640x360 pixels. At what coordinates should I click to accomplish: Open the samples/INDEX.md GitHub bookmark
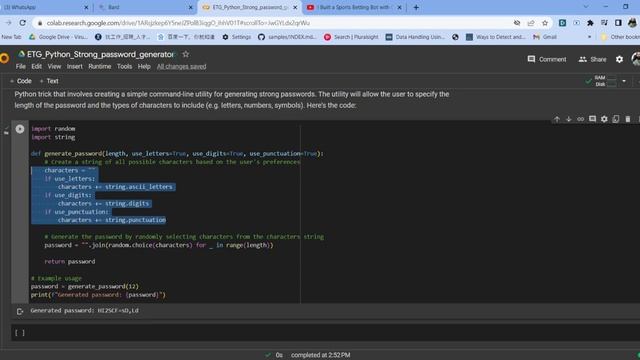[287, 37]
